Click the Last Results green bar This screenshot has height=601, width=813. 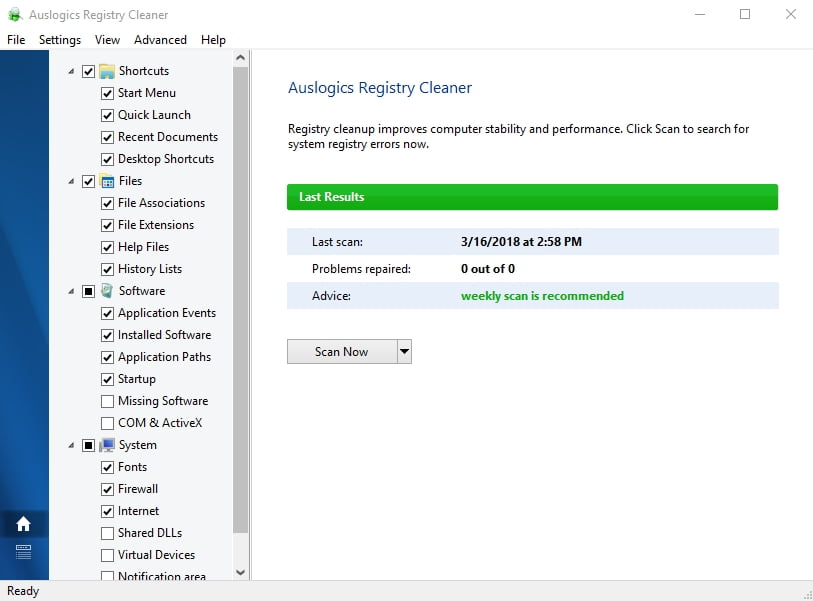[x=532, y=197]
